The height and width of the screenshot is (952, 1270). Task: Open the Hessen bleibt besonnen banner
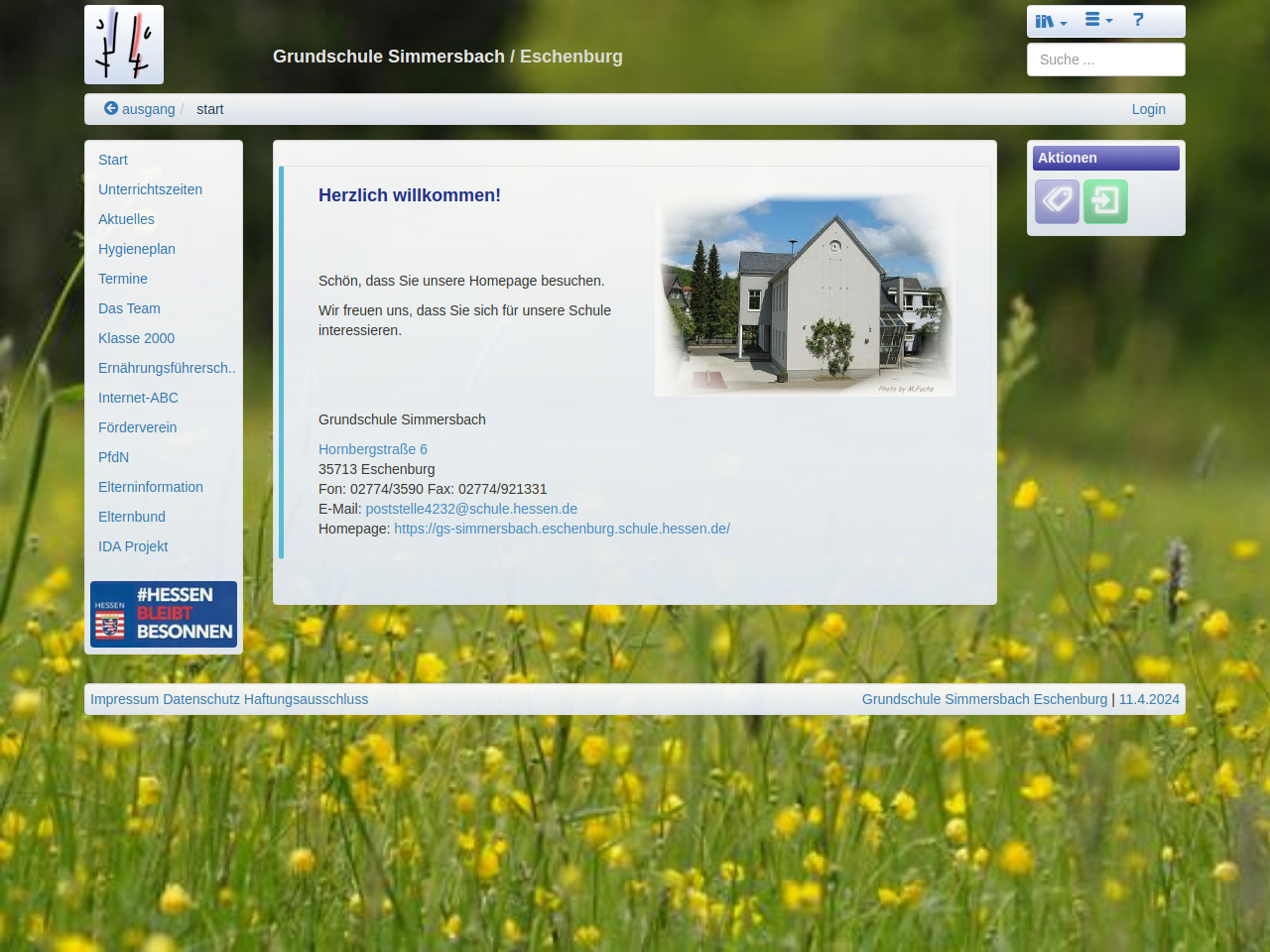[x=164, y=614]
